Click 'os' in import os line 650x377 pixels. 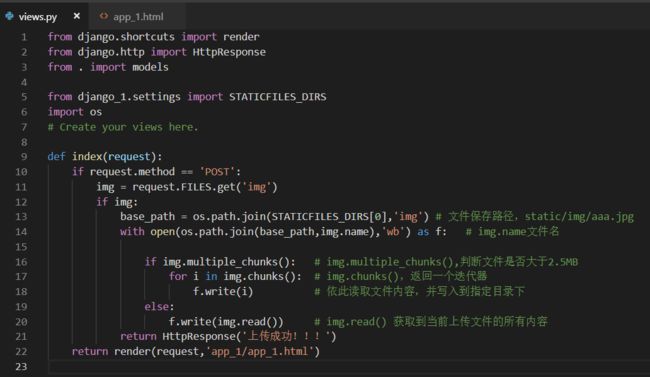(x=96, y=112)
